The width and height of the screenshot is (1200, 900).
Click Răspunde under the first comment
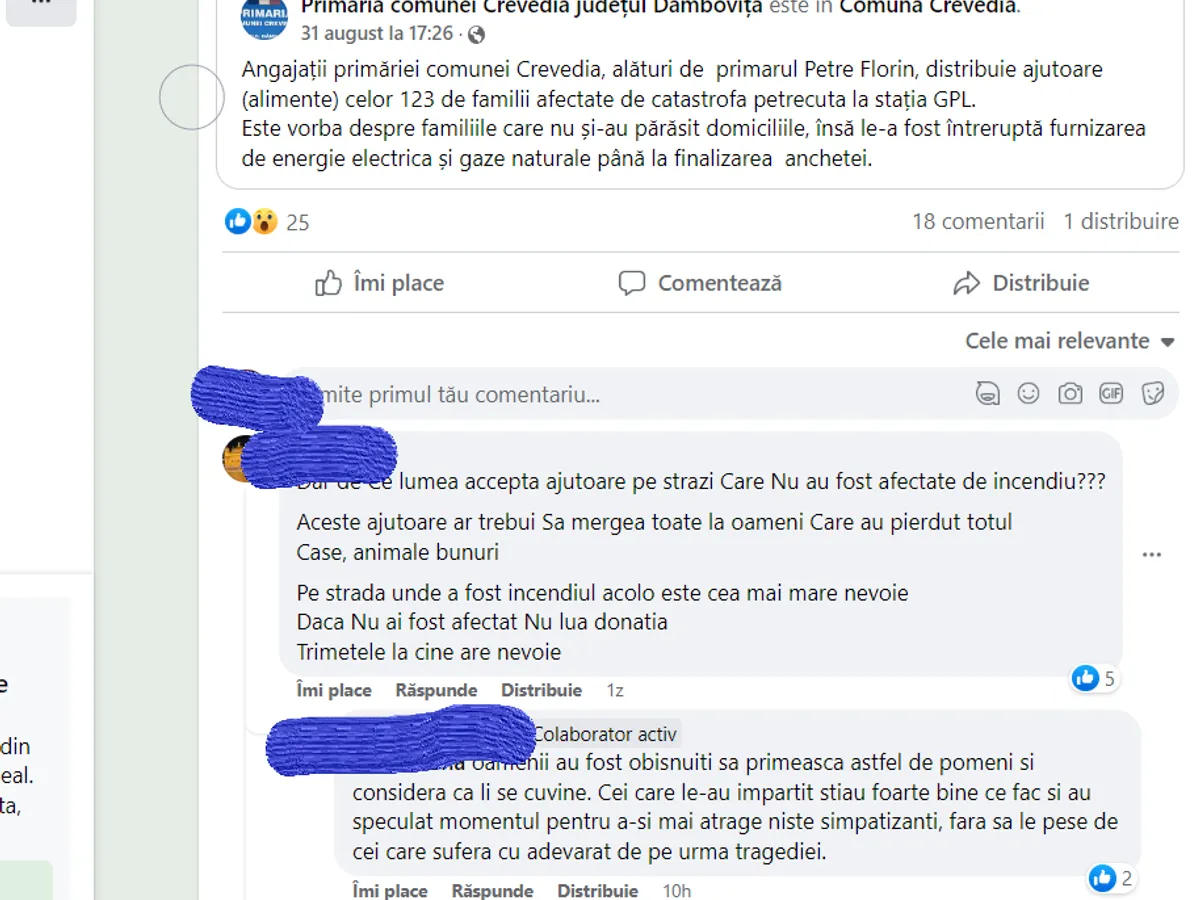point(436,690)
